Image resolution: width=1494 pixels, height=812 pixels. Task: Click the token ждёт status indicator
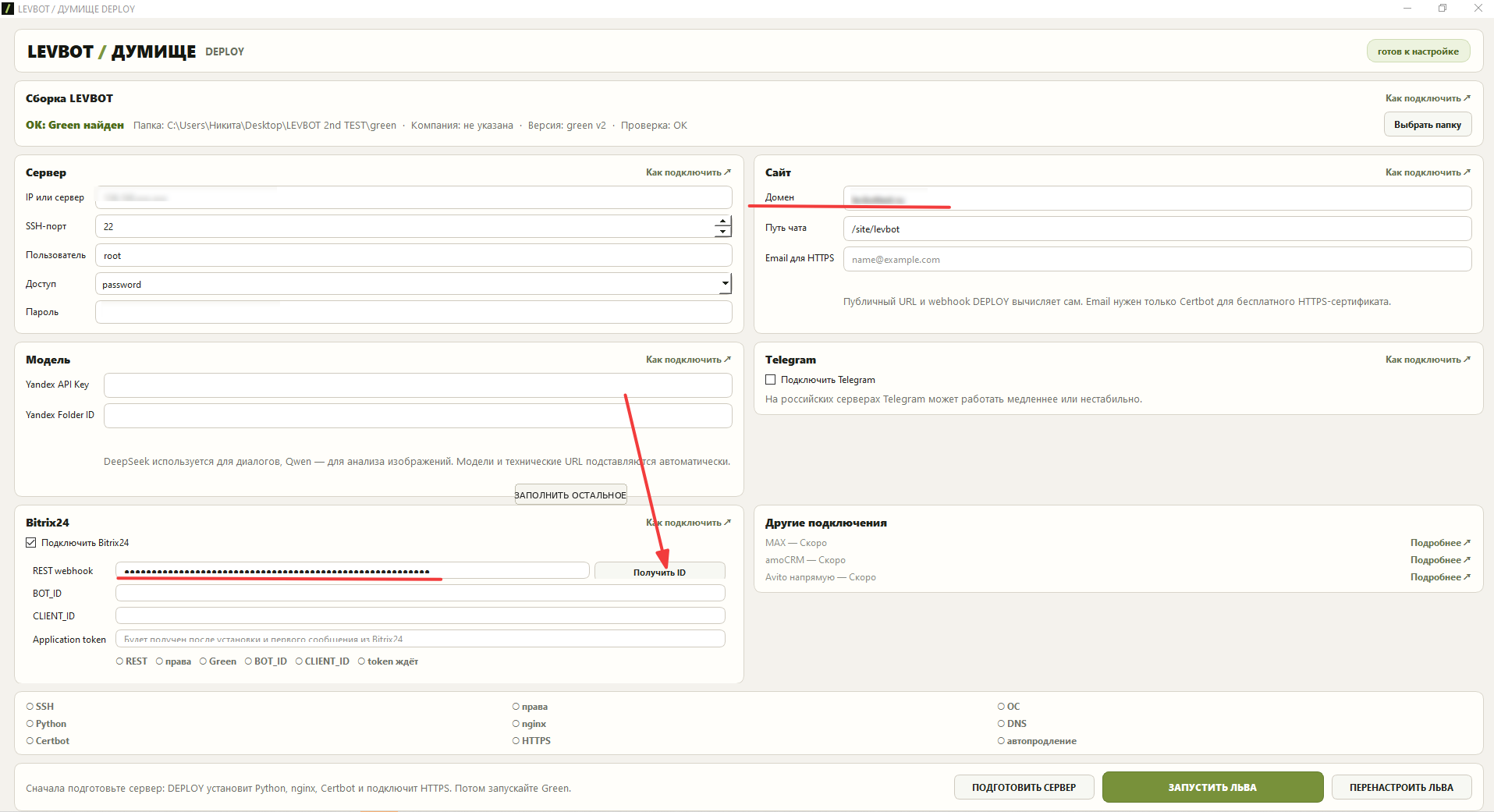388,661
